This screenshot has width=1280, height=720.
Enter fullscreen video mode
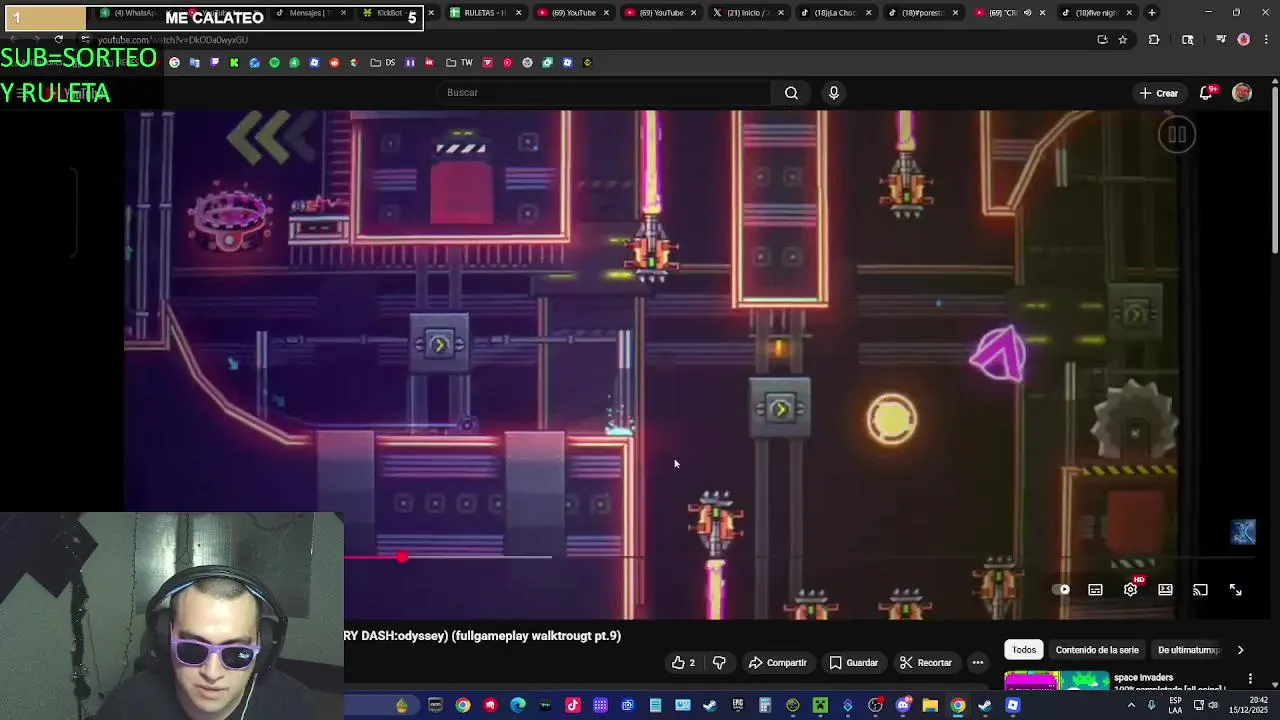[1235, 590]
